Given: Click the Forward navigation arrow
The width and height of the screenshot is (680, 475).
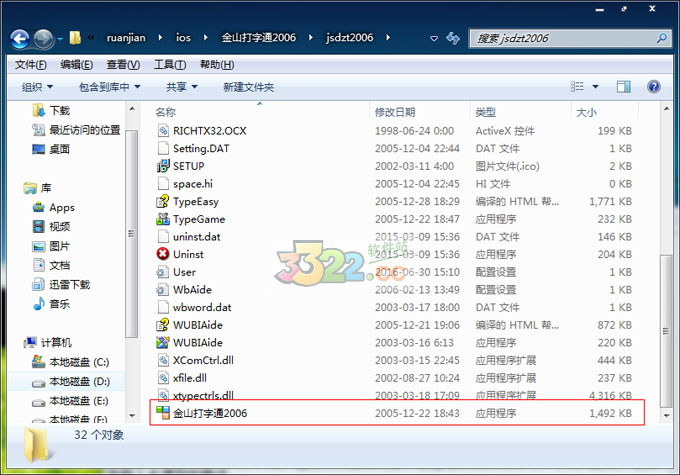Looking at the screenshot, I should [x=43, y=39].
